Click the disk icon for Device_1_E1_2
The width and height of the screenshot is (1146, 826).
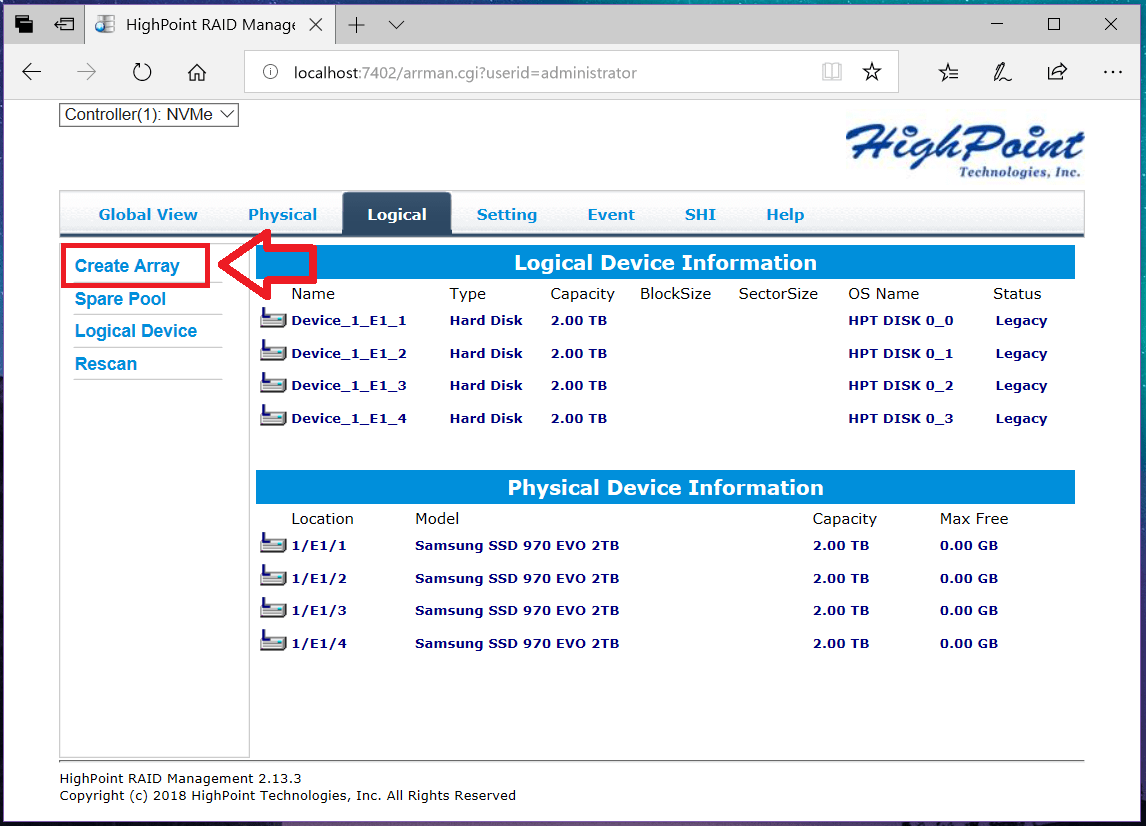pos(273,351)
